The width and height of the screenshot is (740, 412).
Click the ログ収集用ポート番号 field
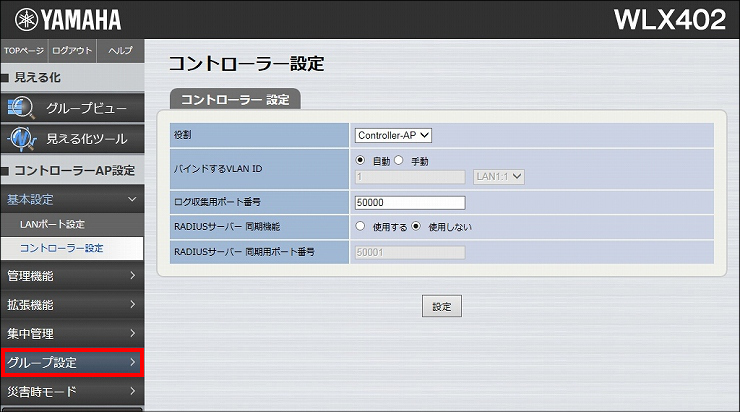click(x=410, y=202)
